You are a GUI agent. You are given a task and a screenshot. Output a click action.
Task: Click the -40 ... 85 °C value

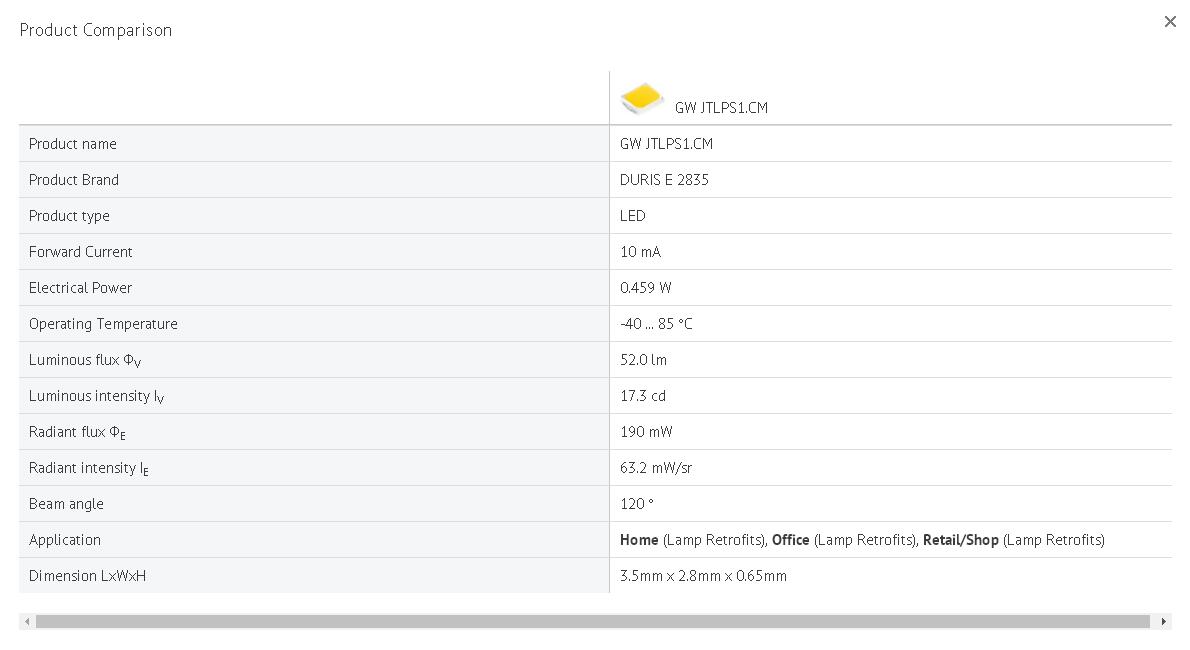tap(656, 323)
